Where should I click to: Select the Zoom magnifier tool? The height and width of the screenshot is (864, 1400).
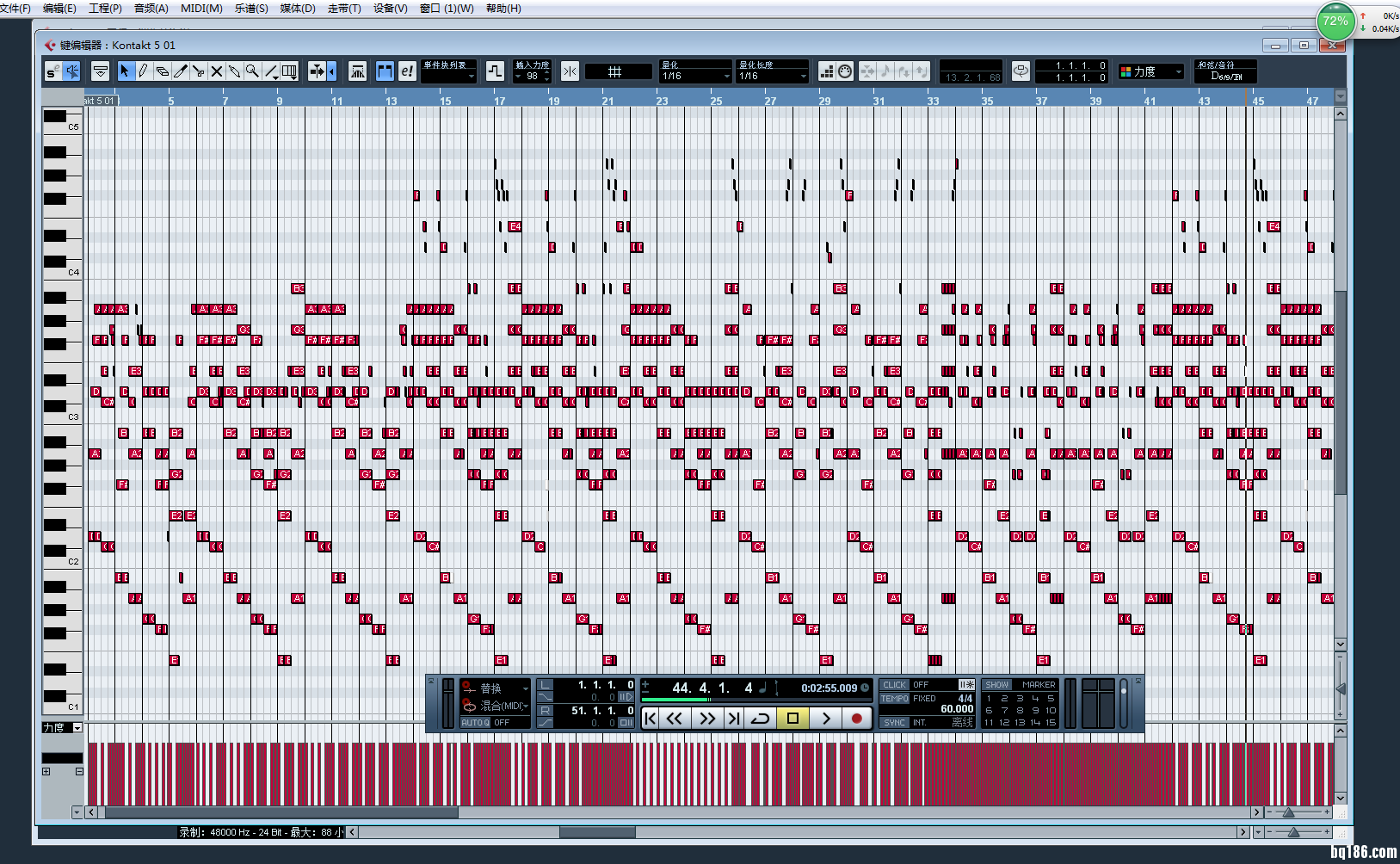pyautogui.click(x=252, y=71)
